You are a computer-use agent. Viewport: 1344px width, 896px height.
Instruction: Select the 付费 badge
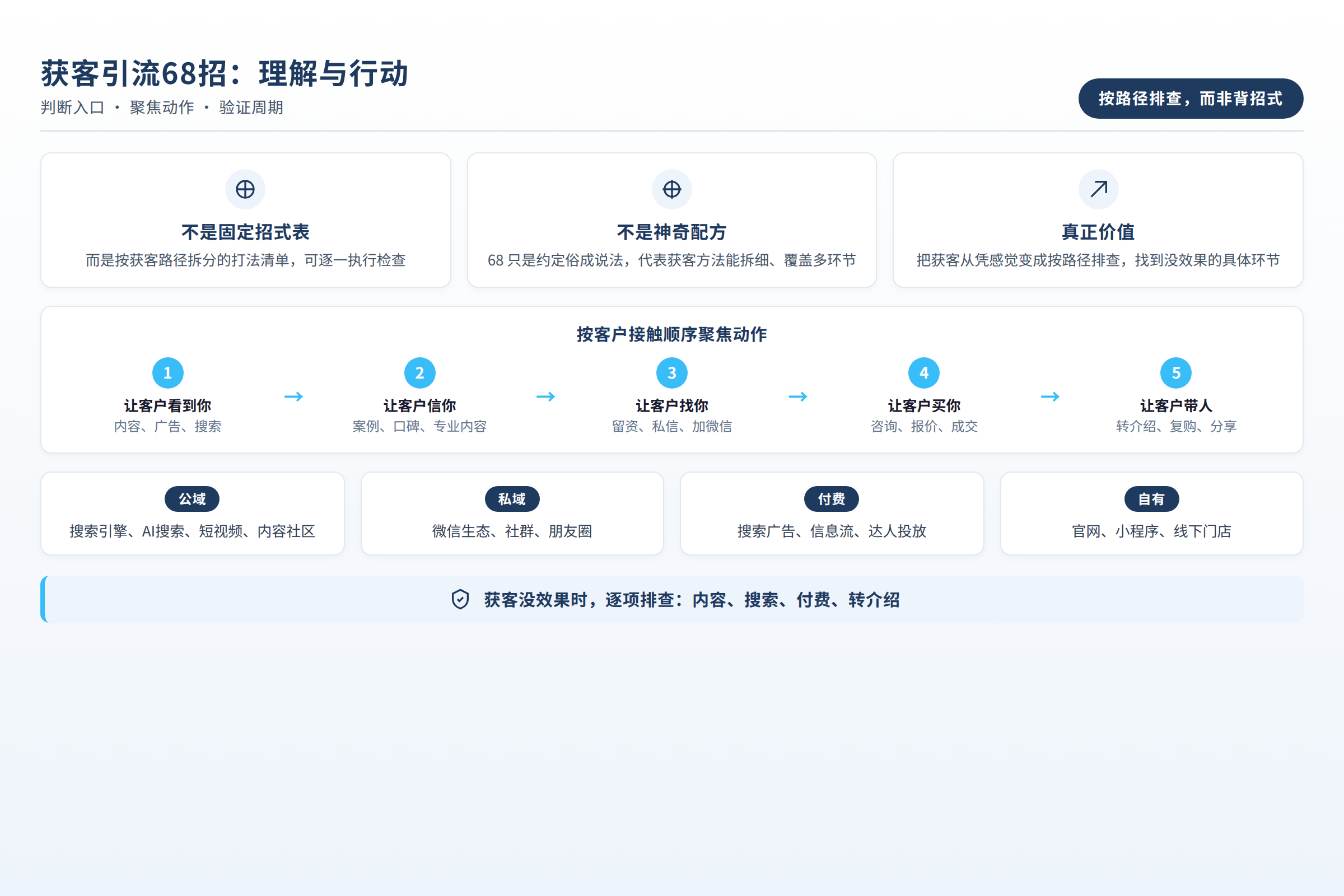[832, 500]
